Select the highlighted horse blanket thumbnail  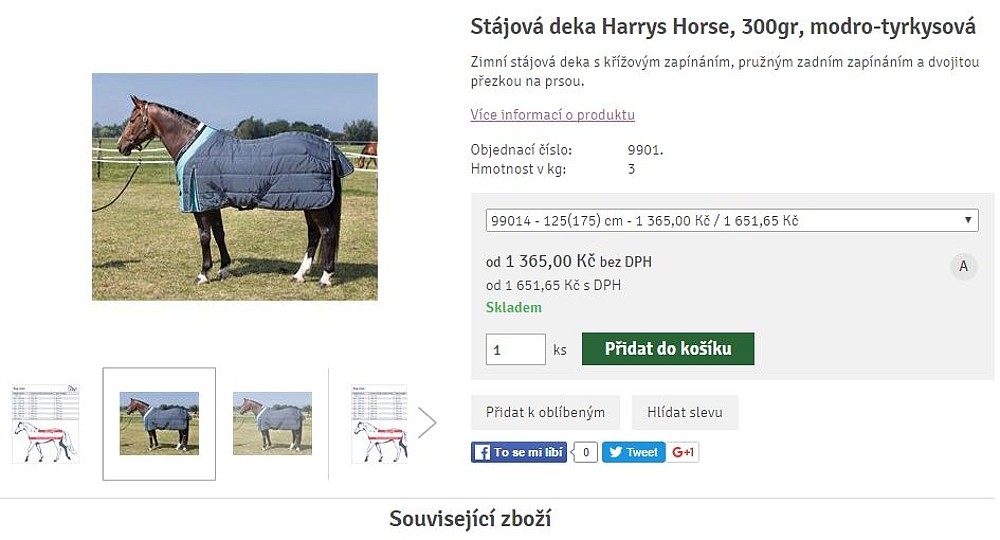tap(159, 423)
